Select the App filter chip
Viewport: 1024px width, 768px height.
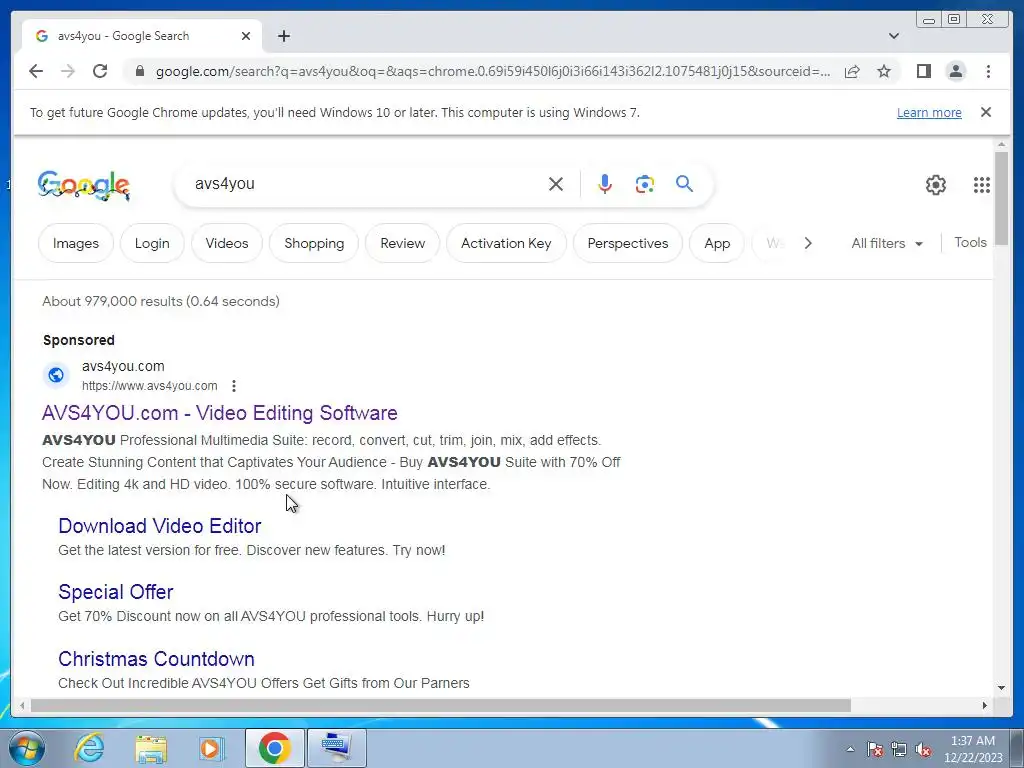point(717,243)
